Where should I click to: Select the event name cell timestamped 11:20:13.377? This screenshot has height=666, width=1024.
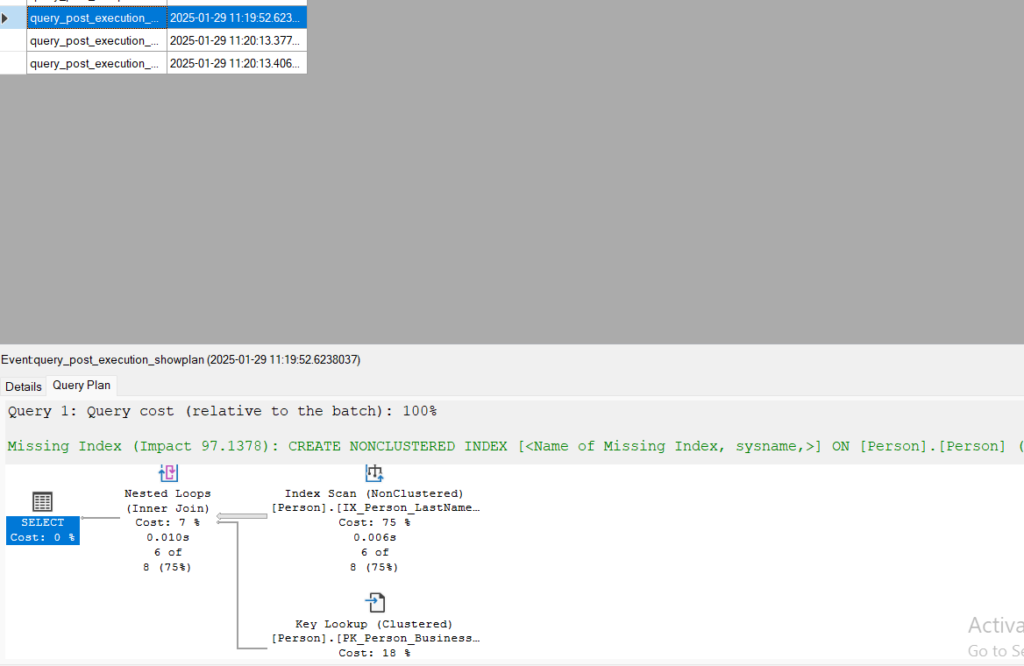pyautogui.click(x=97, y=40)
